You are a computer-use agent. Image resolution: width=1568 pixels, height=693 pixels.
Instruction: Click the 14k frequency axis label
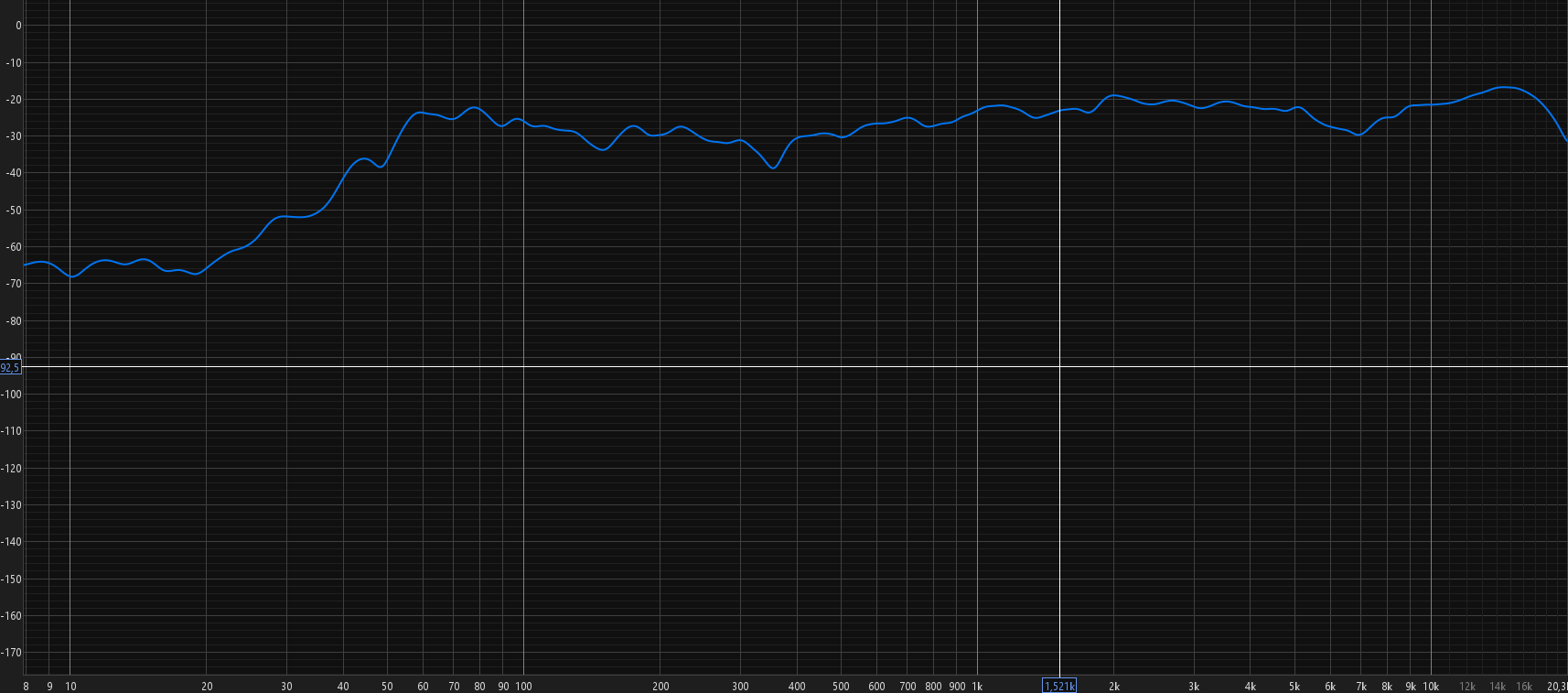(x=1498, y=686)
